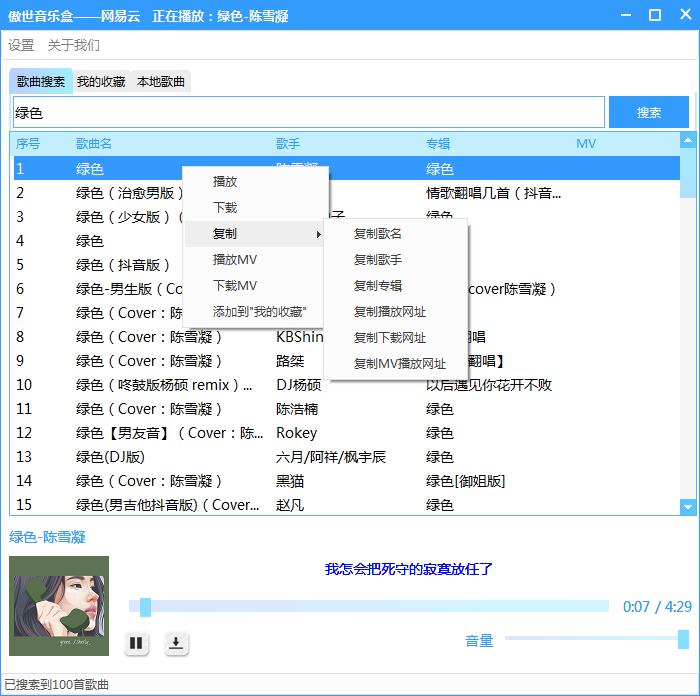The image size is (700, 696).
Task: Click artist 六月/阿祥/枫宇辰
Action: click(331, 457)
